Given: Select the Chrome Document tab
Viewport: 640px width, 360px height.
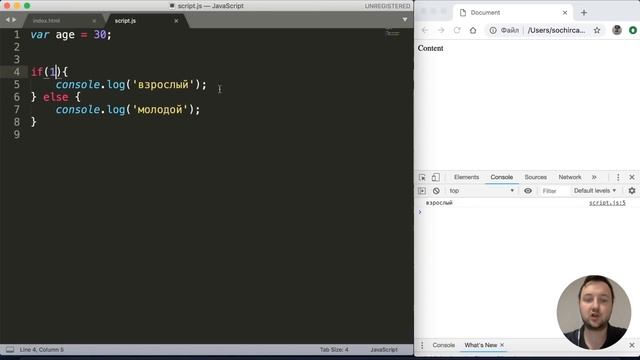Looking at the screenshot, I should pos(513,13).
